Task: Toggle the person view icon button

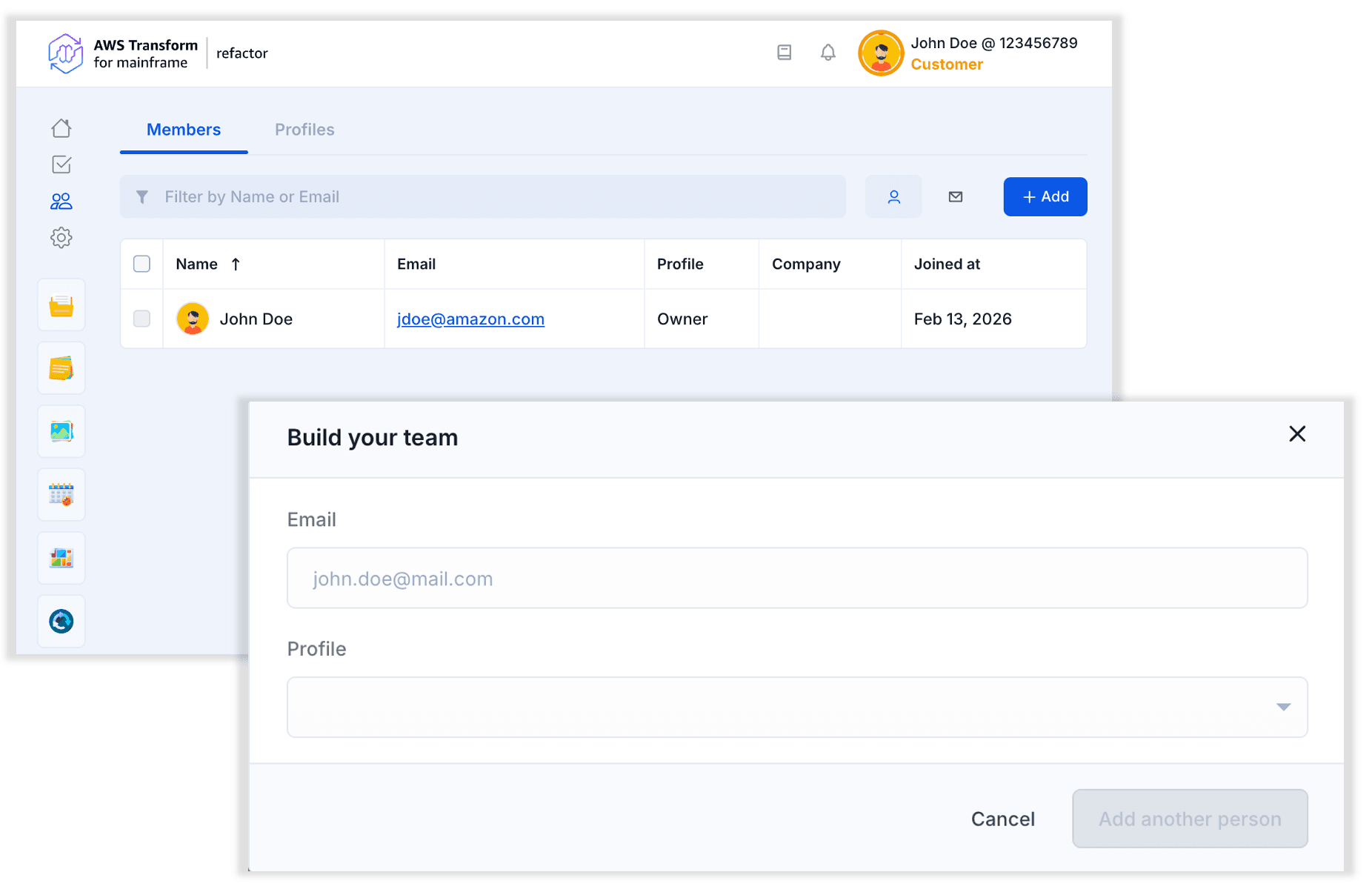Action: tap(893, 197)
